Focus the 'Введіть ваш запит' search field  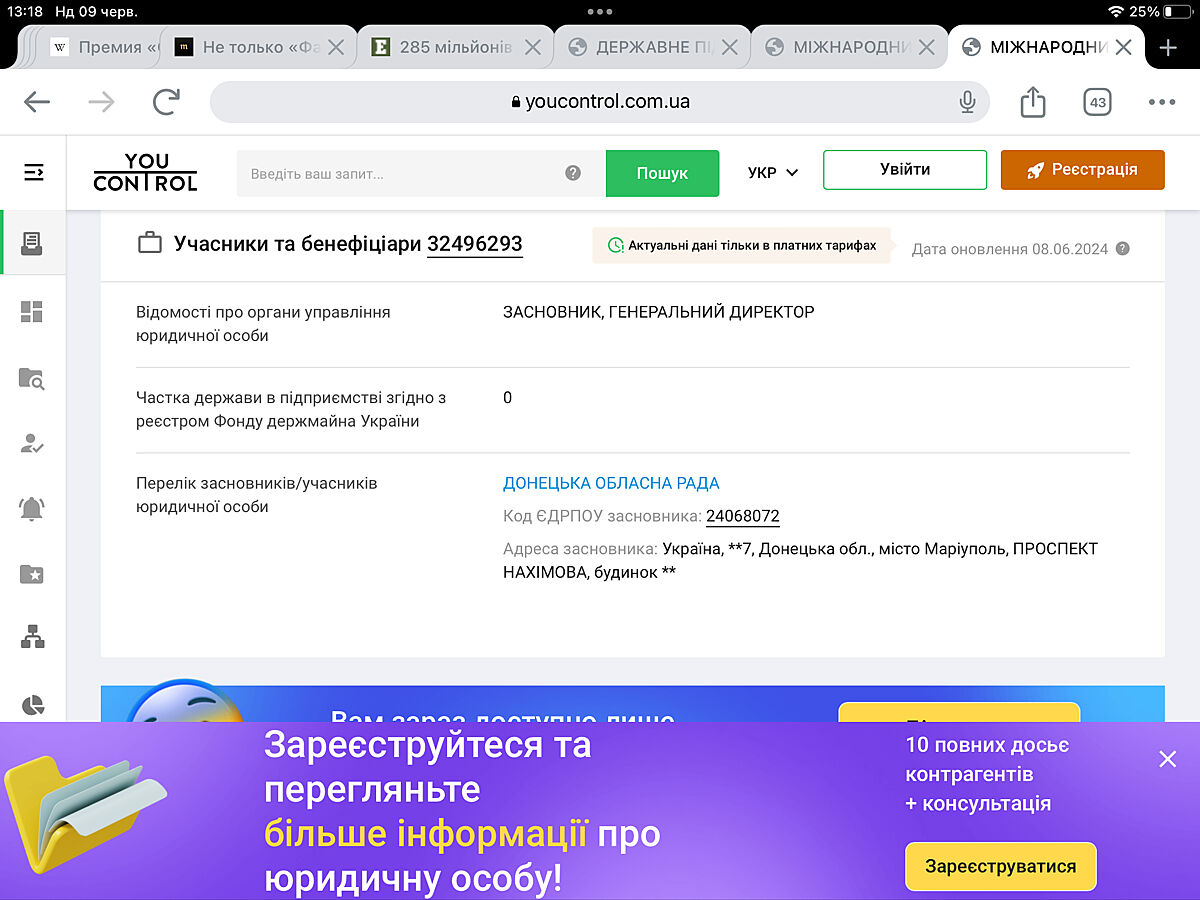coord(405,173)
